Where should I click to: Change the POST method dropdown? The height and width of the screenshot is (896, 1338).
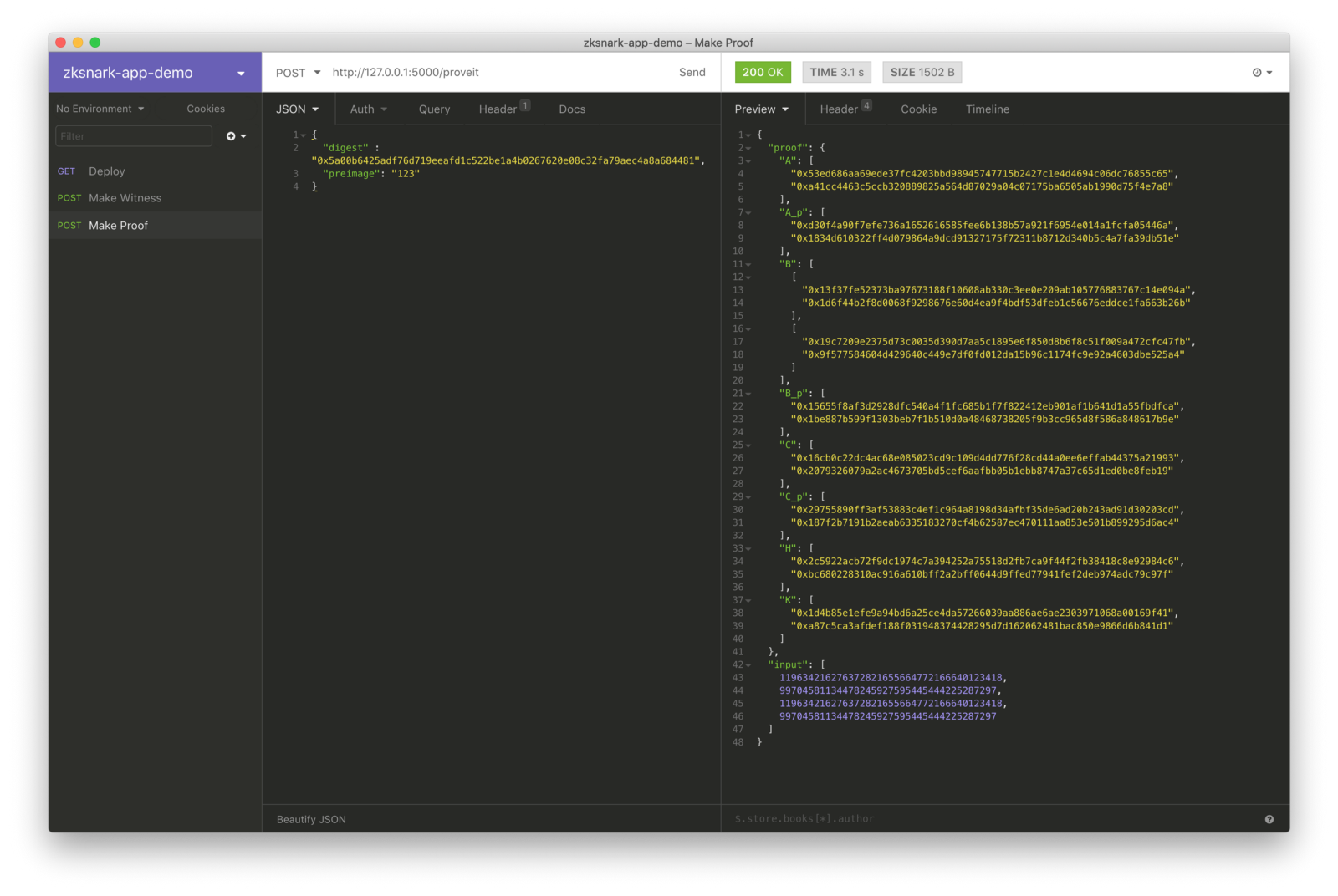tap(298, 73)
